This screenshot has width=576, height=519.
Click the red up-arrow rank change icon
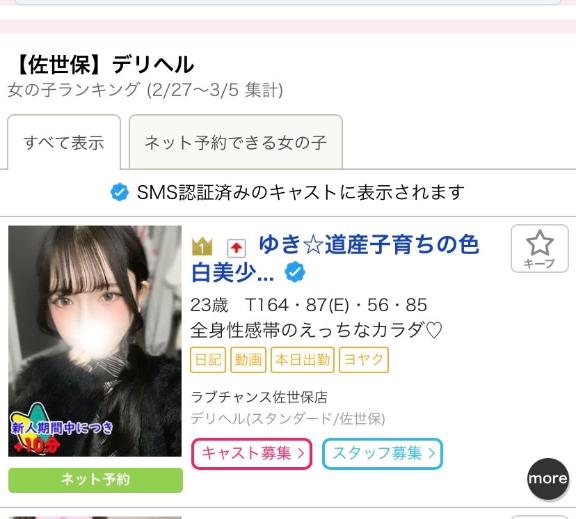click(236, 248)
